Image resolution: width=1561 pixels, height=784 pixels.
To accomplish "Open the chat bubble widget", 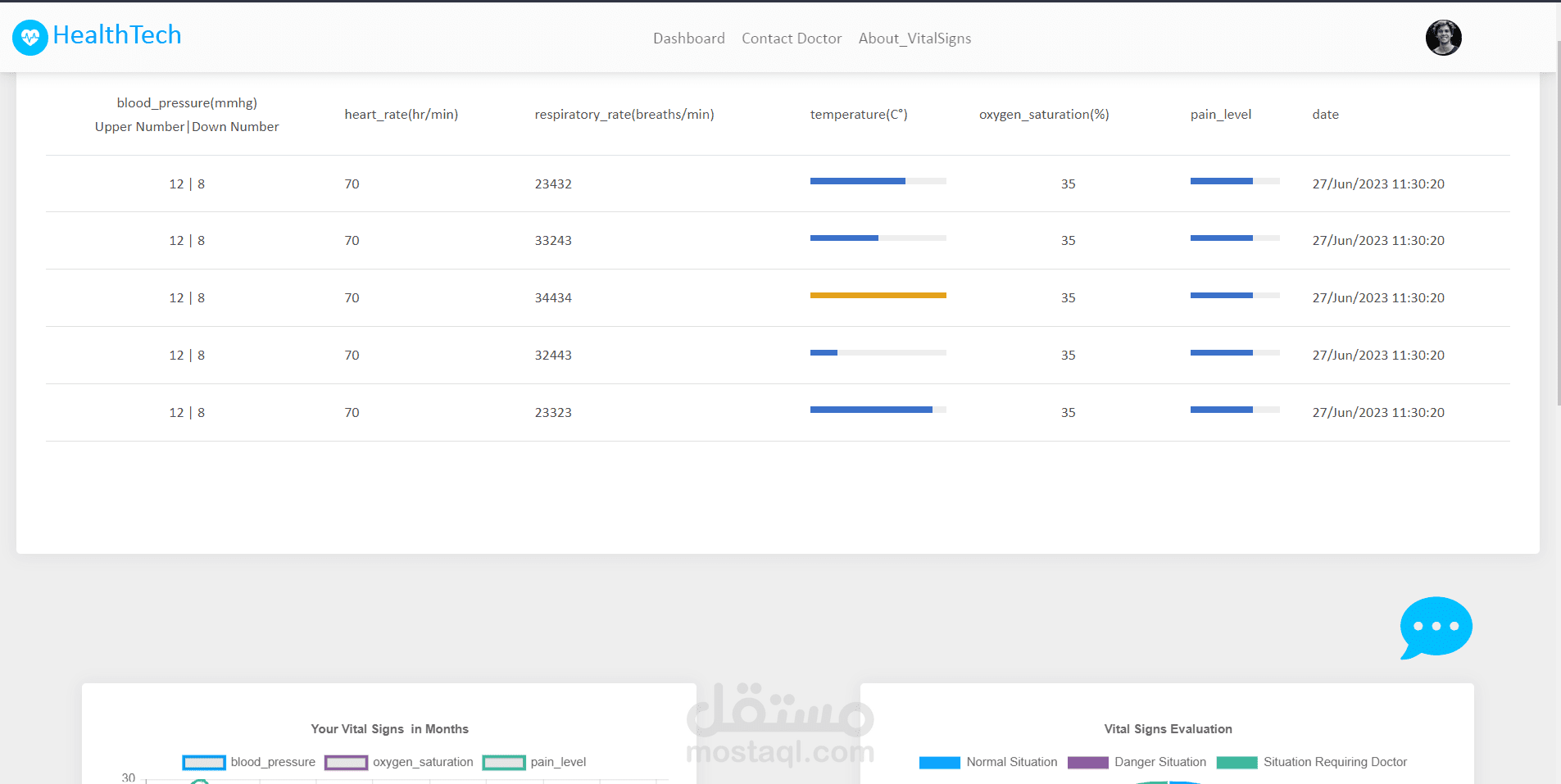I will (x=1436, y=627).
